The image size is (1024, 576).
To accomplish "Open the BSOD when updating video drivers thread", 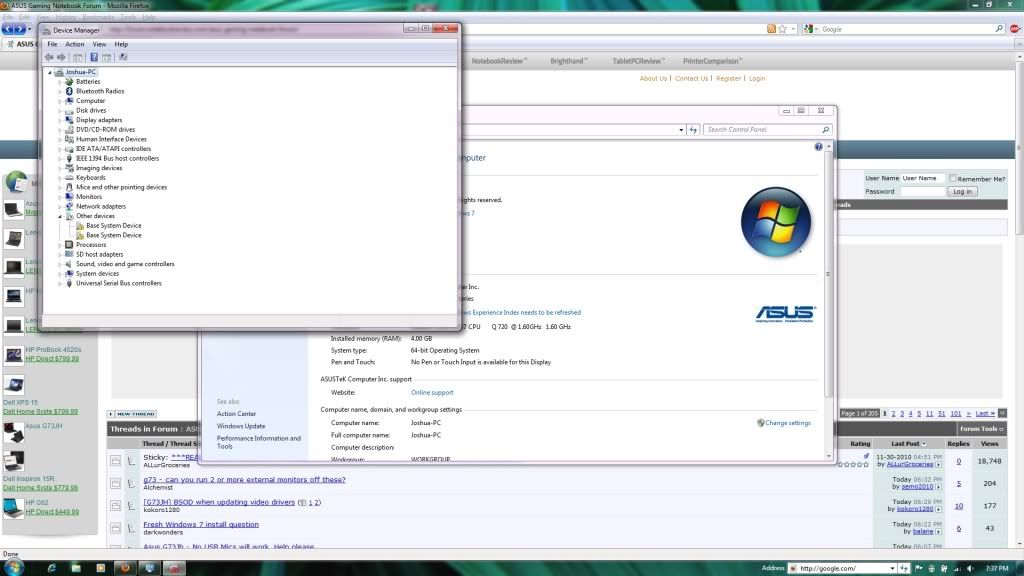I will tap(219, 502).
